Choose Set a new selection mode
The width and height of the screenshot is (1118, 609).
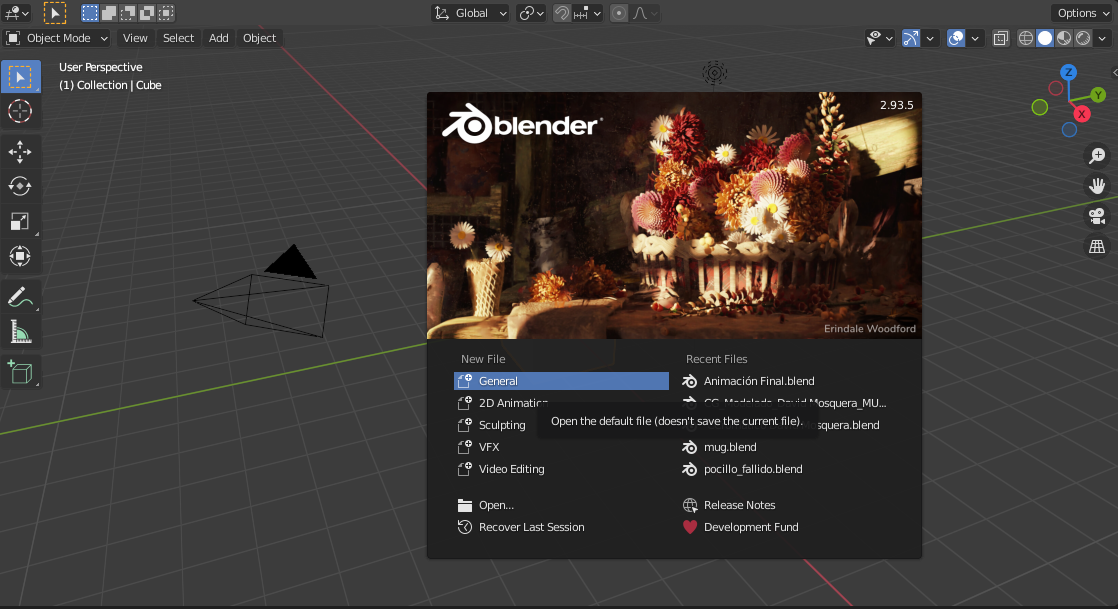pos(90,13)
